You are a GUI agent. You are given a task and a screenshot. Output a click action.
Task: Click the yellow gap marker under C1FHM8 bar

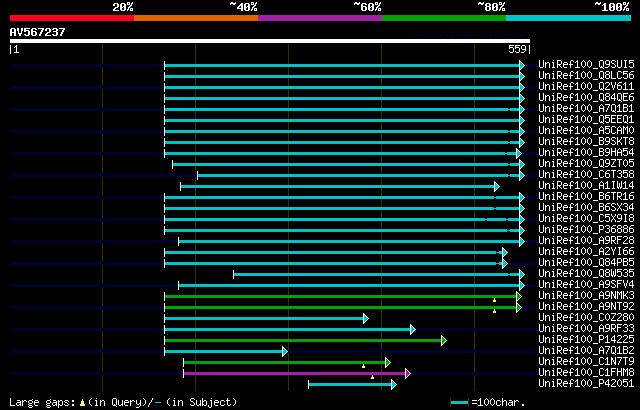point(372,377)
